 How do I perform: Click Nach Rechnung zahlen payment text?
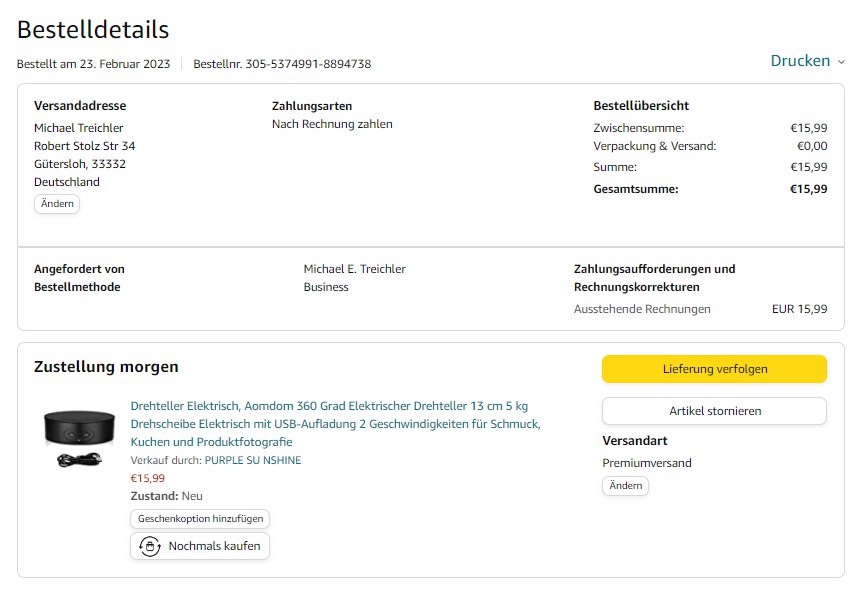pos(332,124)
